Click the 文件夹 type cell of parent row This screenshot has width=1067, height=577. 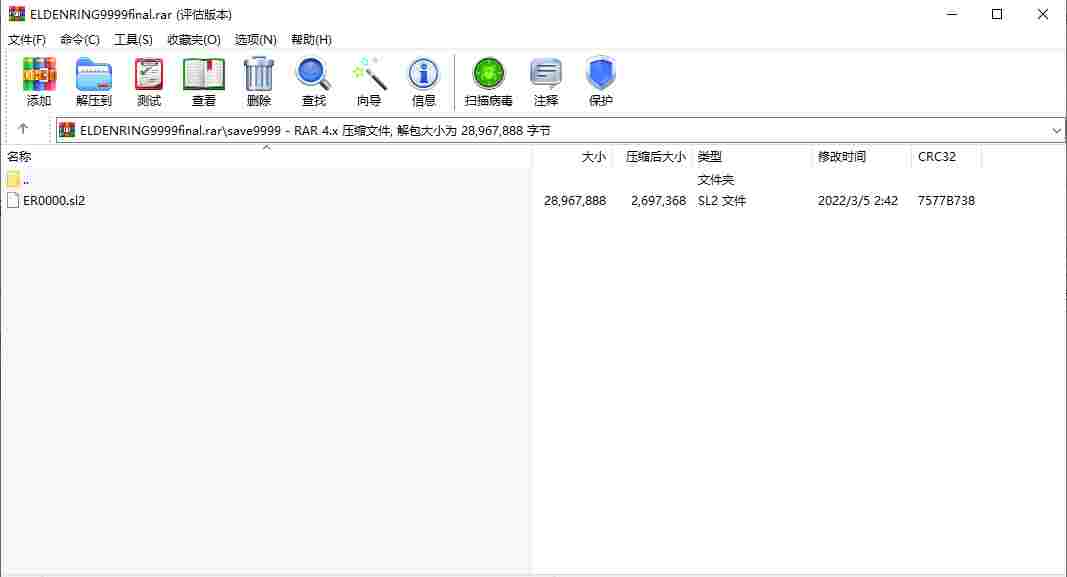point(716,180)
